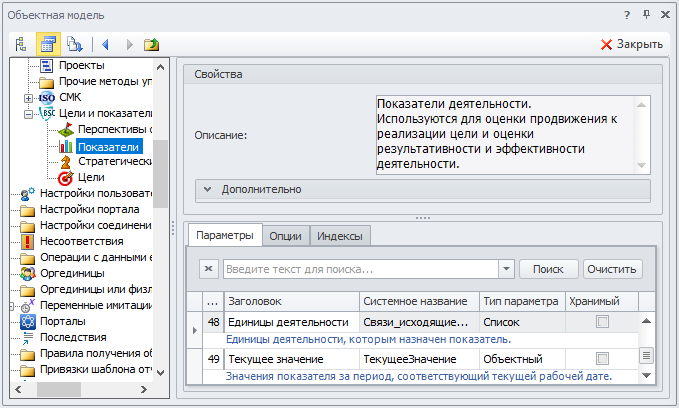Click the tree structure icon in toolbar
Viewport: 679px width, 408px height.
pos(22,44)
